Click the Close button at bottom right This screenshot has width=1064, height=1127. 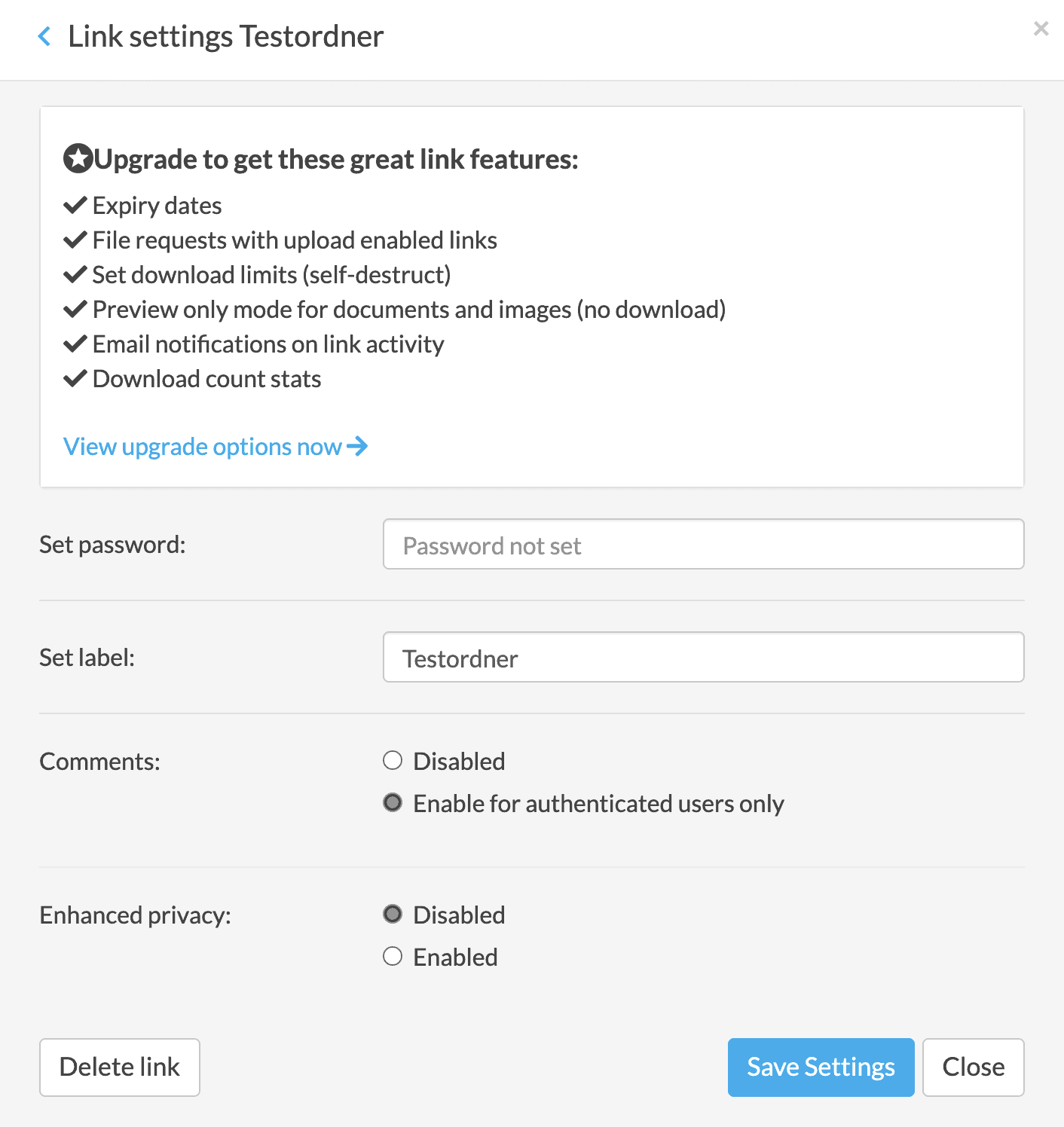tap(973, 1067)
